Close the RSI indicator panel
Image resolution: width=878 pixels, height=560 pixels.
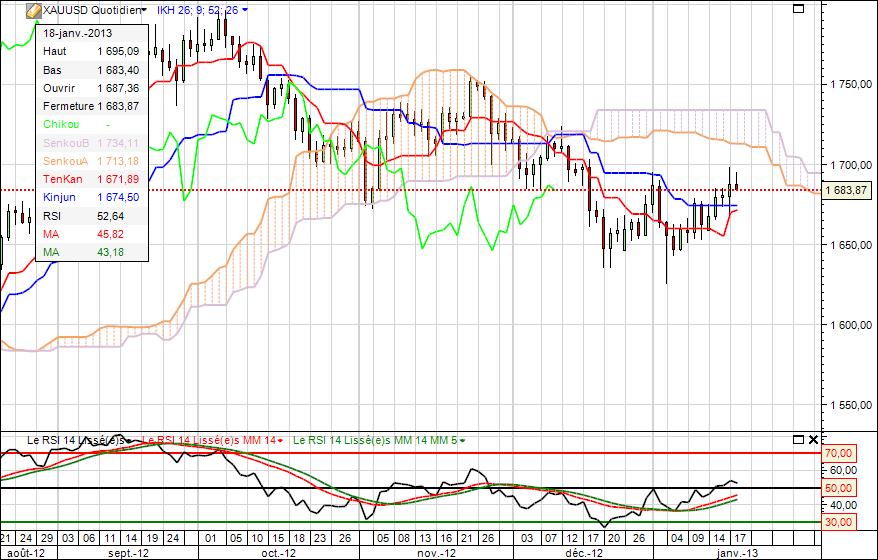click(x=812, y=439)
